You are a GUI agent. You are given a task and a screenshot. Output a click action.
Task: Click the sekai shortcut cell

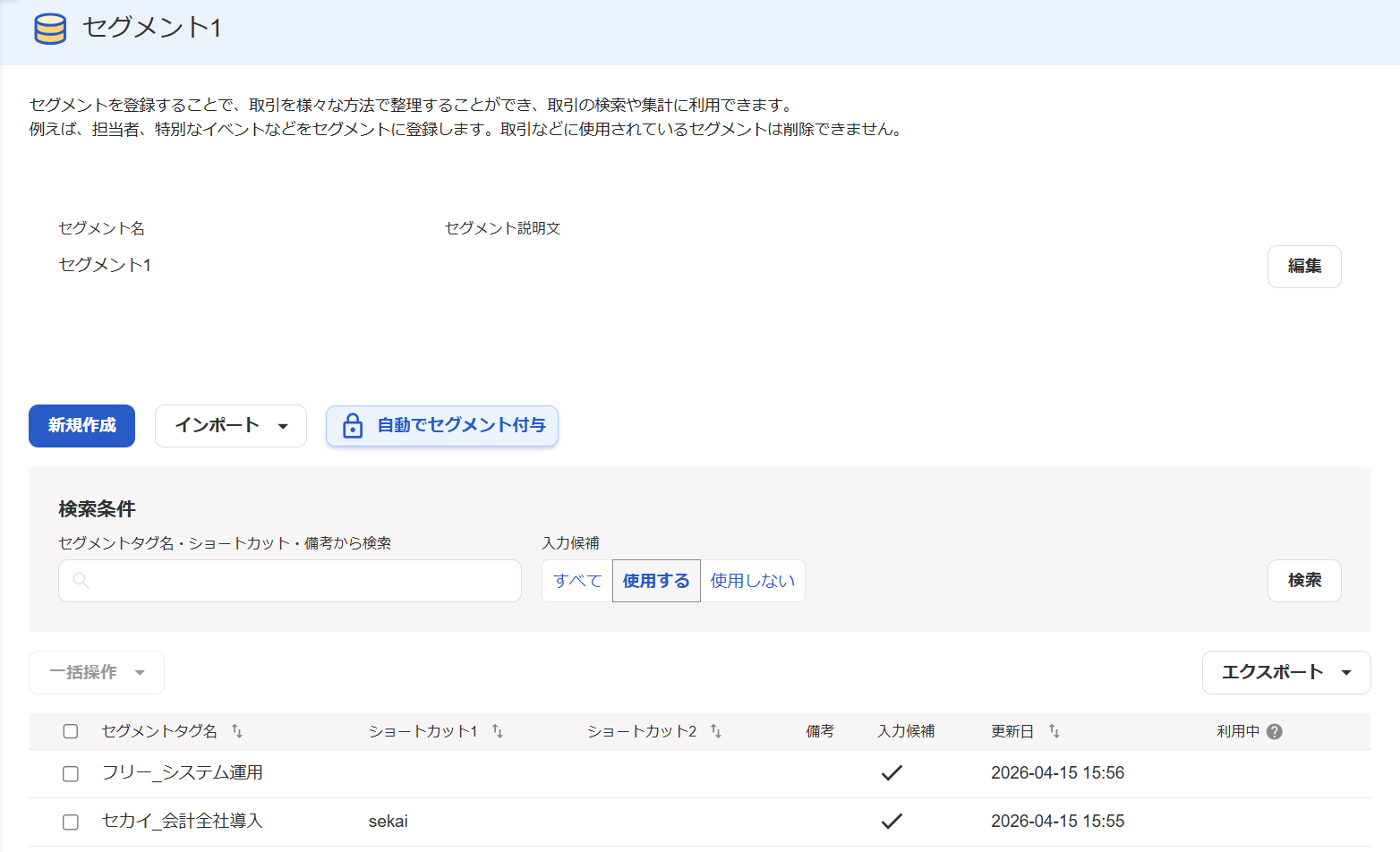coord(388,821)
